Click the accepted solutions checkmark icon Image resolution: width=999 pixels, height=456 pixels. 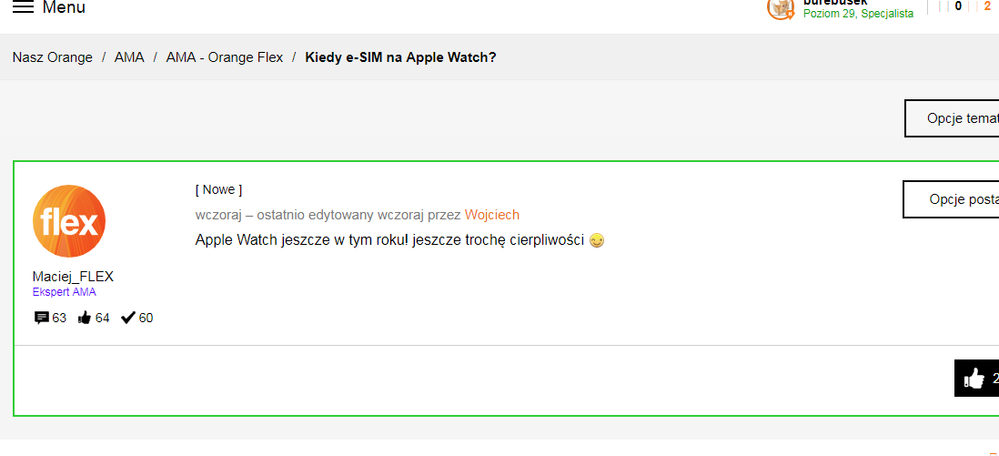coord(128,318)
